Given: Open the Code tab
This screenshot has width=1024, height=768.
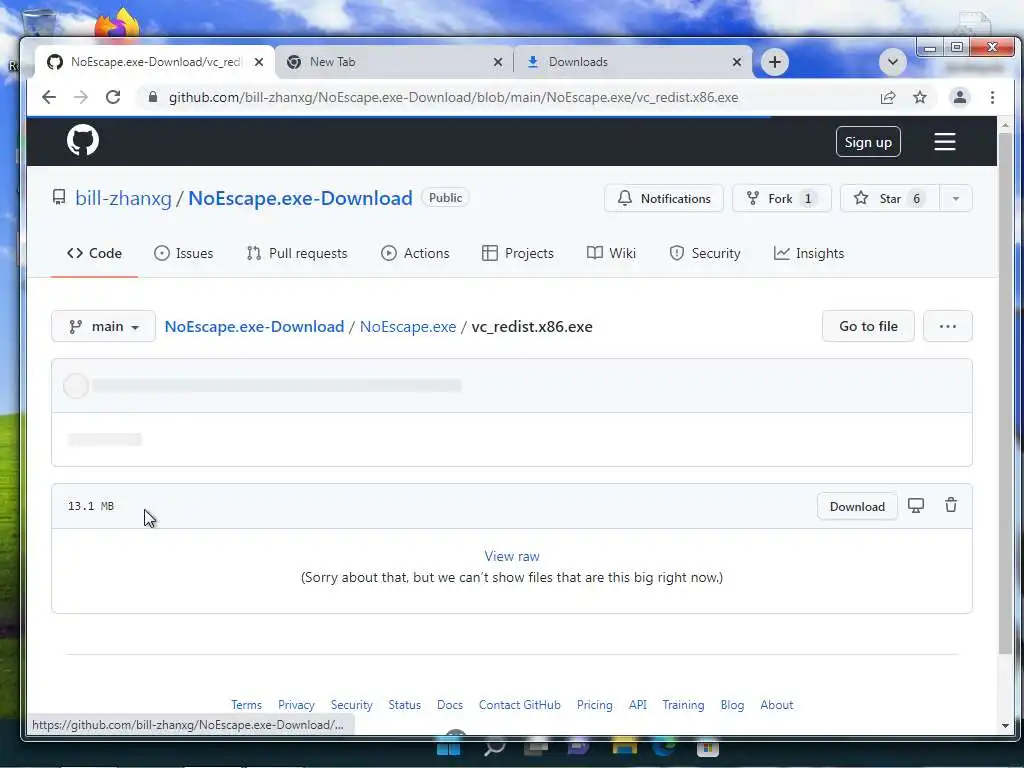Looking at the screenshot, I should (x=95, y=253).
